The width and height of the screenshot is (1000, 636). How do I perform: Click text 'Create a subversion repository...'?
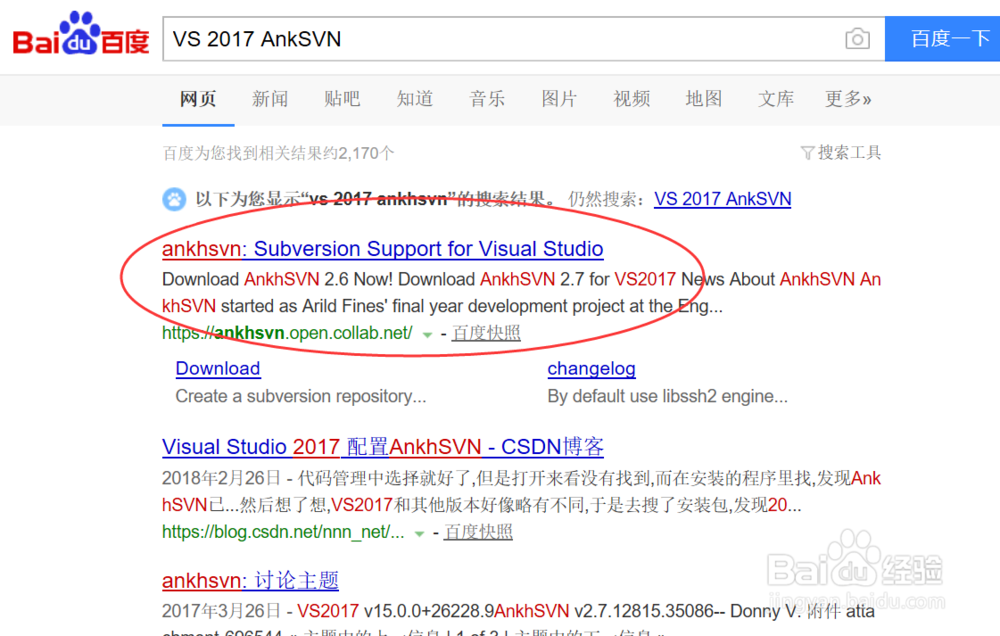point(301,396)
